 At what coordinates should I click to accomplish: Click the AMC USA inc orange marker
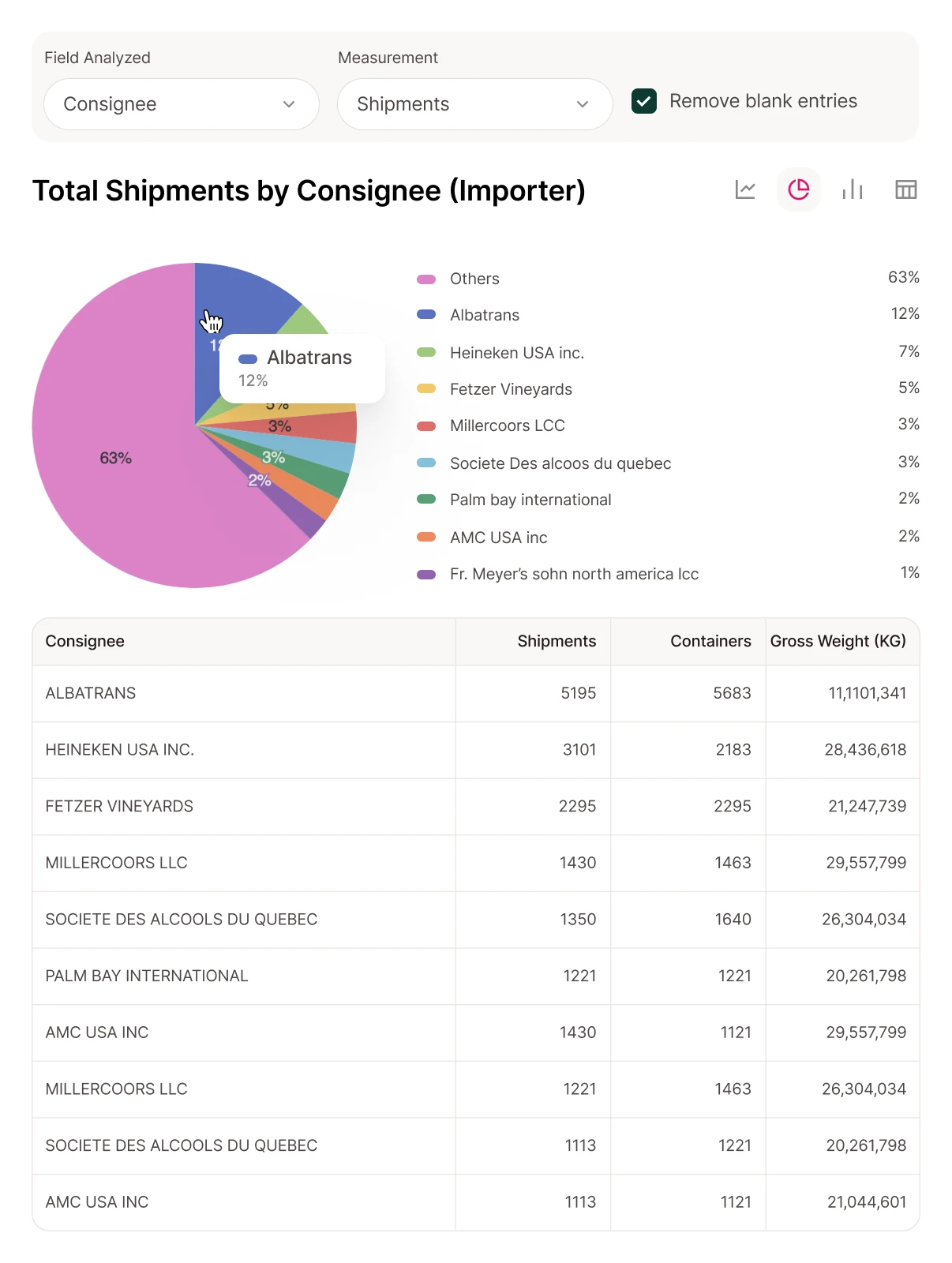(x=426, y=538)
